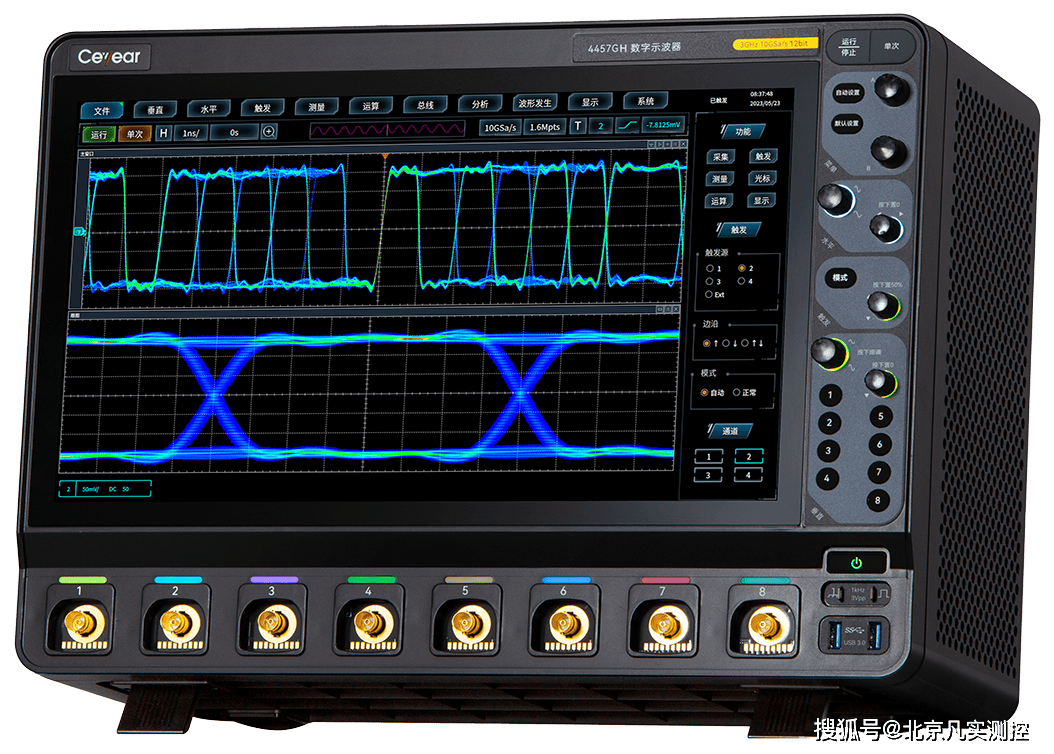This screenshot has height=754, width=1054.
Task: Open the 文件 (File) menu
Action: (101, 110)
